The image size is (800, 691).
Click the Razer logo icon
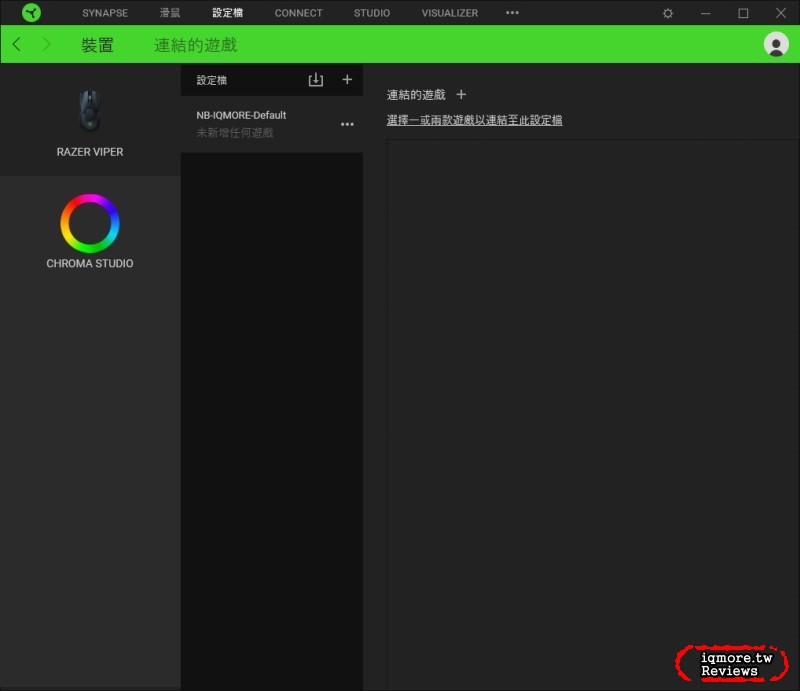click(30, 13)
